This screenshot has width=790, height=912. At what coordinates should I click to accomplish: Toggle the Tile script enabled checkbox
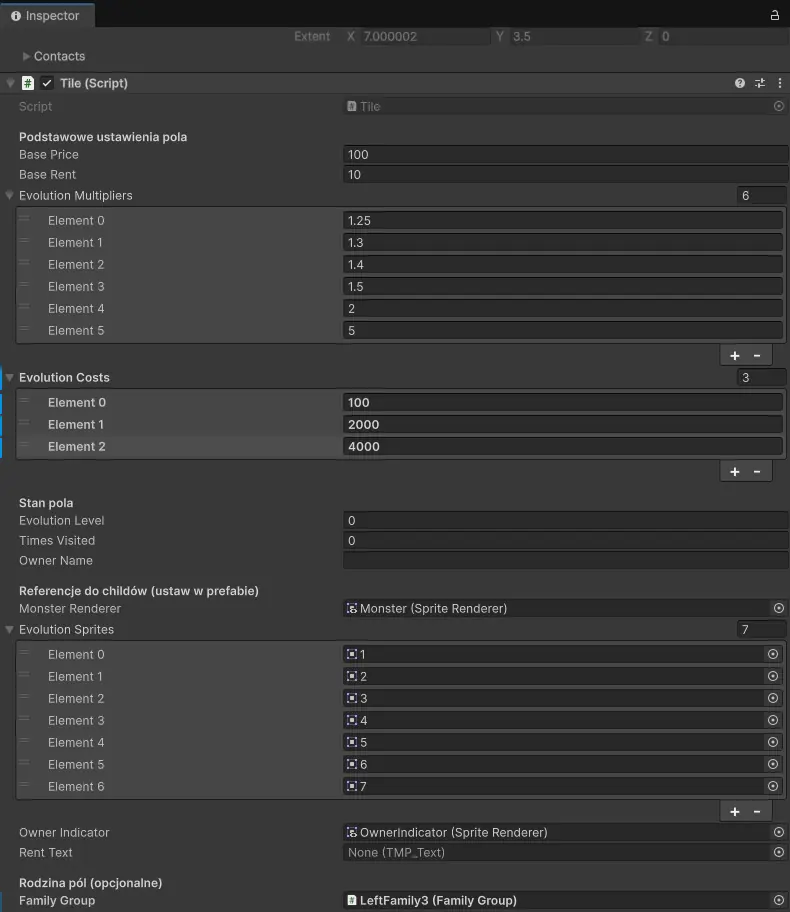[47, 83]
